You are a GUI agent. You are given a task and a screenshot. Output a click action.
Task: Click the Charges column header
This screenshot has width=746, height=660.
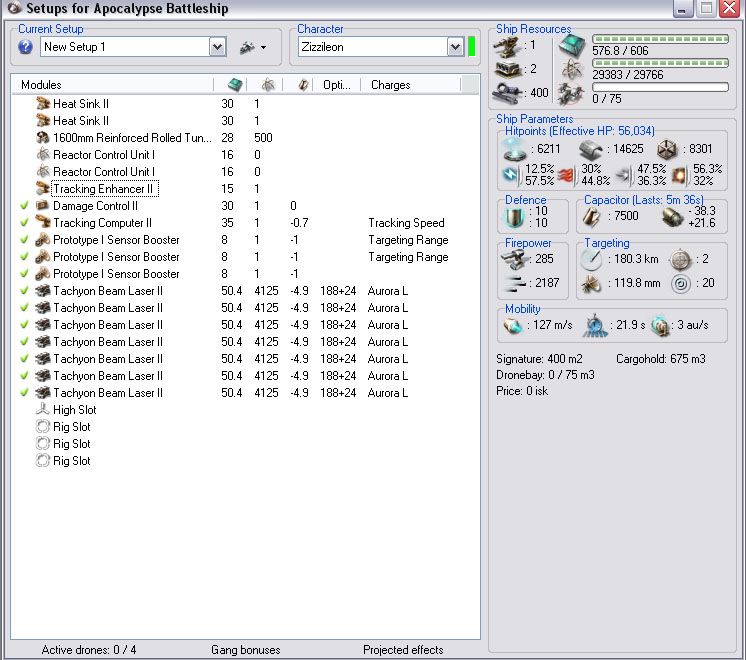click(x=391, y=85)
